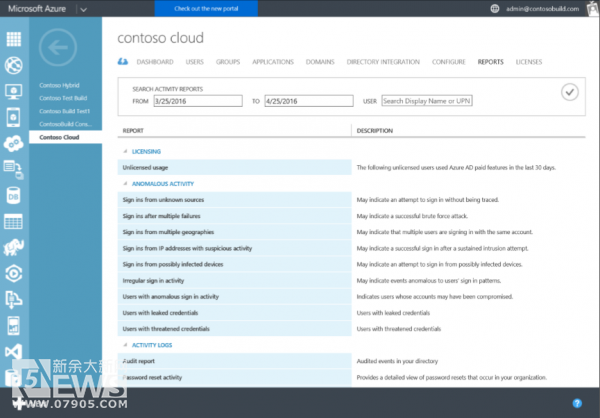Click the From date field
Viewport: 600px width, 418px height.
coord(198,101)
